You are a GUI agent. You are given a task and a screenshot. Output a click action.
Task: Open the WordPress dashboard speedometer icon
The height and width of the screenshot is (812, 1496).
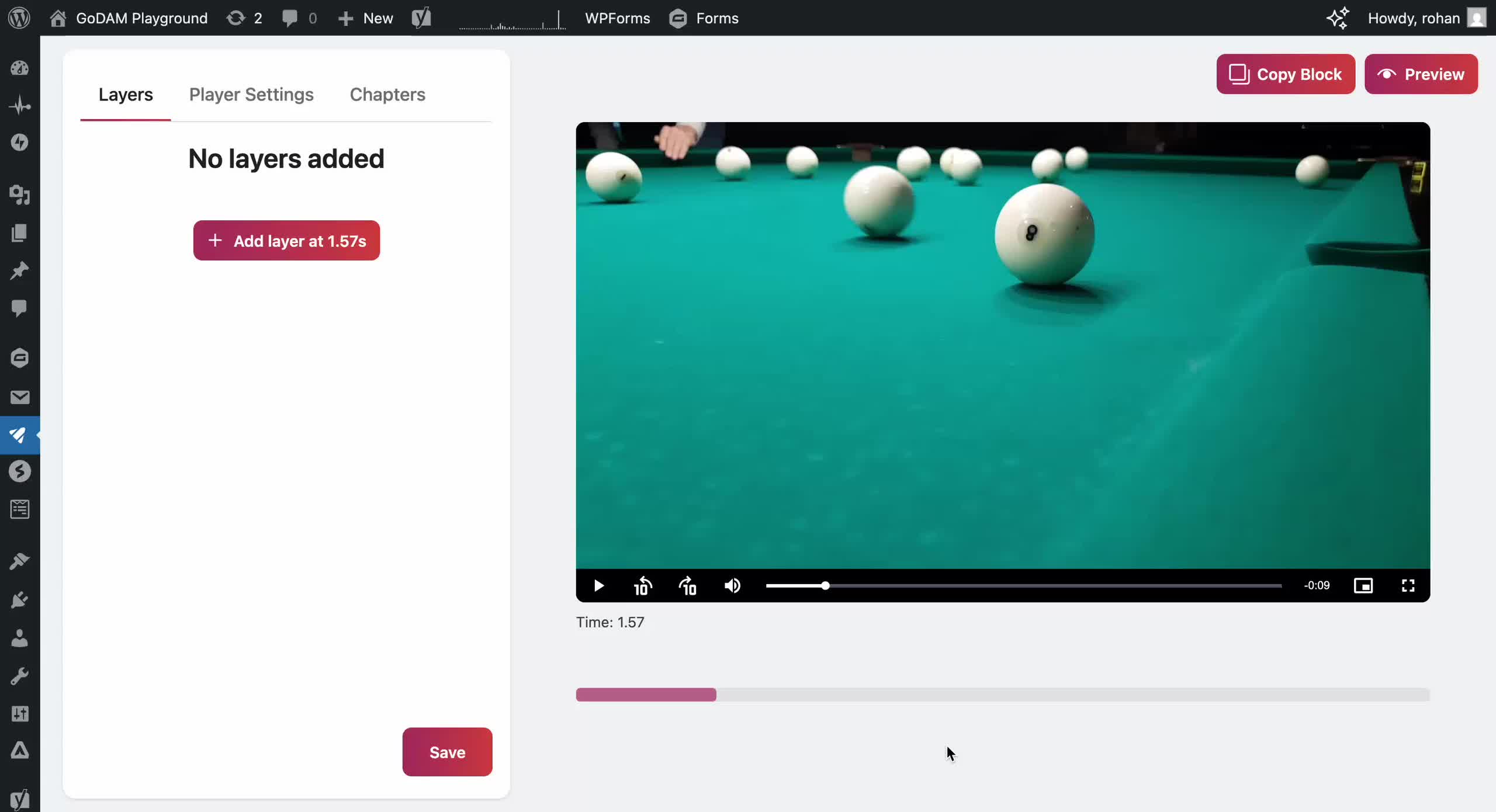(20, 67)
